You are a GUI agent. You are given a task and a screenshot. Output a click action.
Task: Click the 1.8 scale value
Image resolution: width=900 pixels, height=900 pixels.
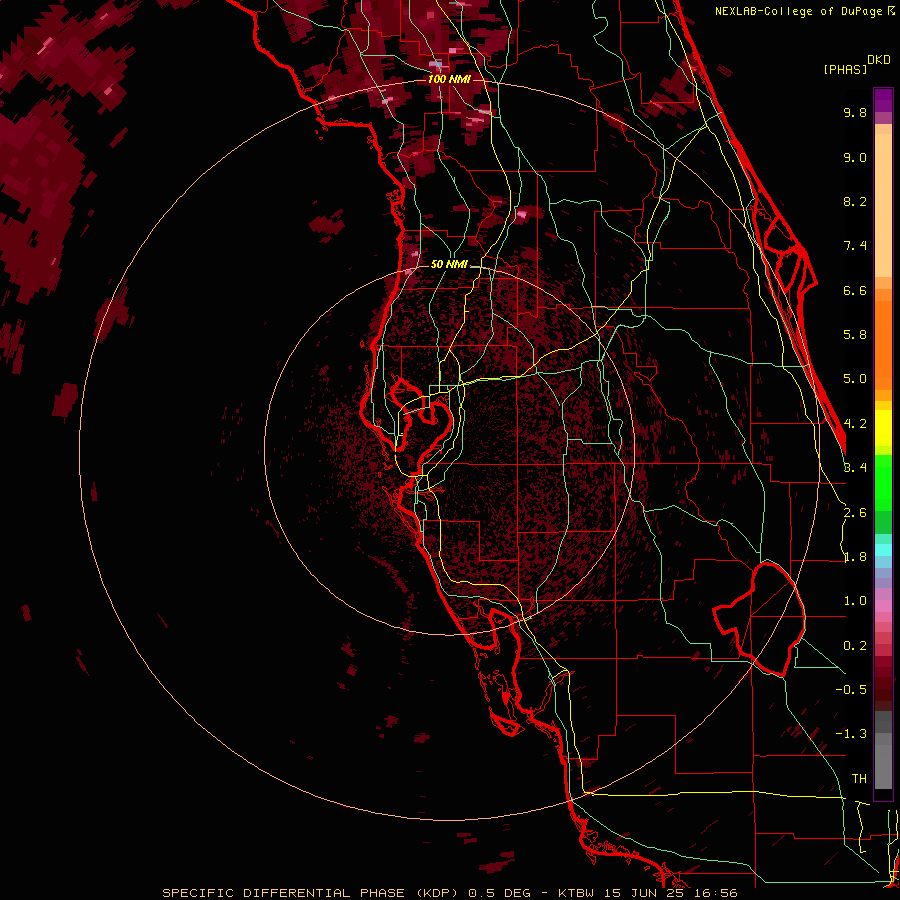coord(855,557)
